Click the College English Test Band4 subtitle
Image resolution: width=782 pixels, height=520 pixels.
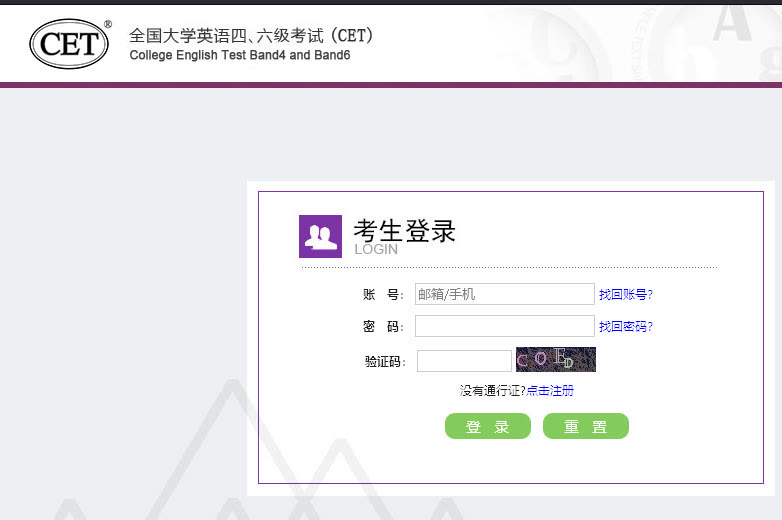pos(240,55)
